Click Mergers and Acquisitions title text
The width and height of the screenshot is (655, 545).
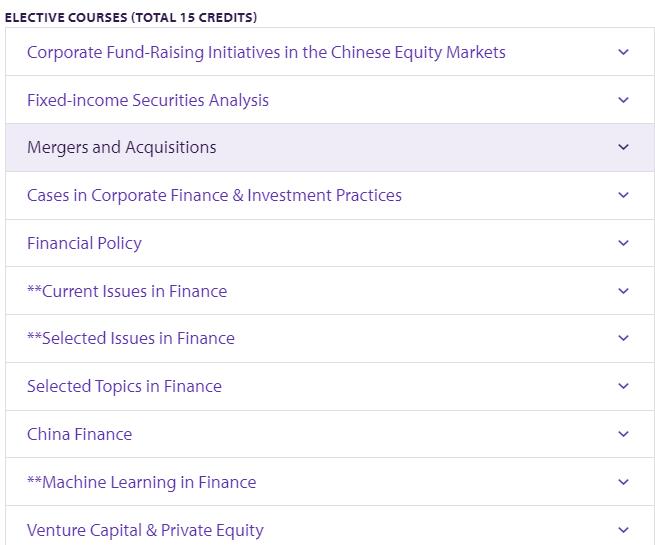point(121,147)
